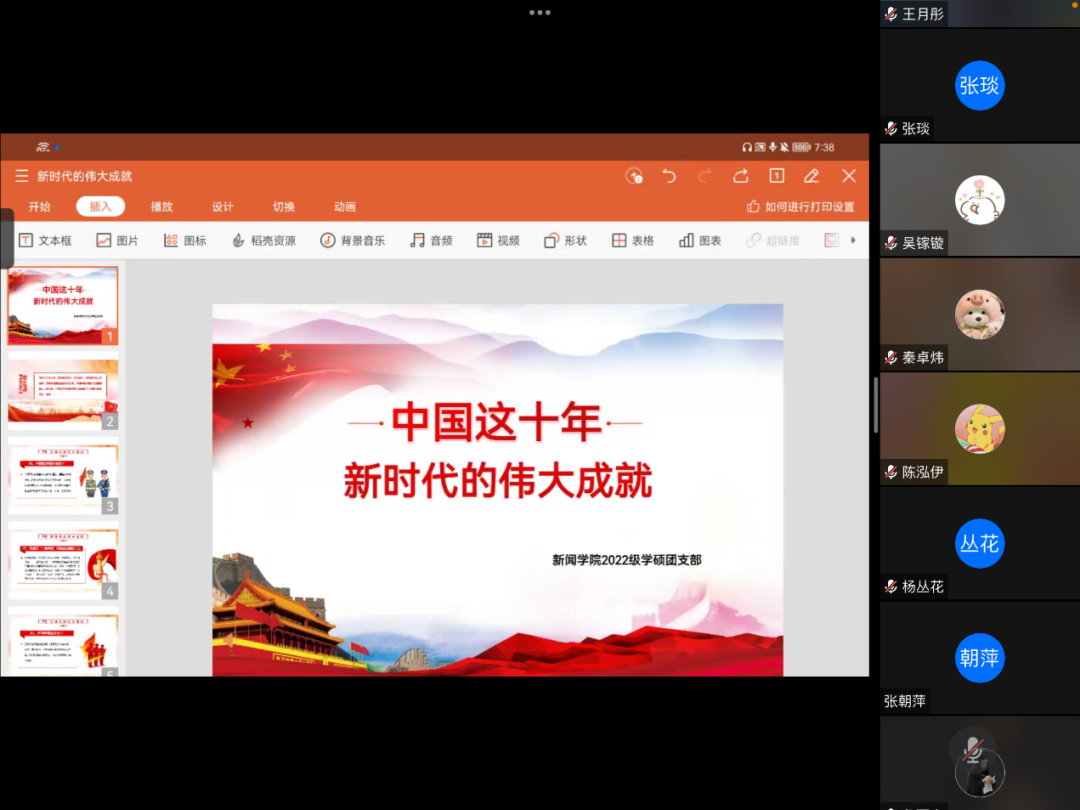Click the left edge slide panel handle
Screen dimensions: 1080x810
6,238
